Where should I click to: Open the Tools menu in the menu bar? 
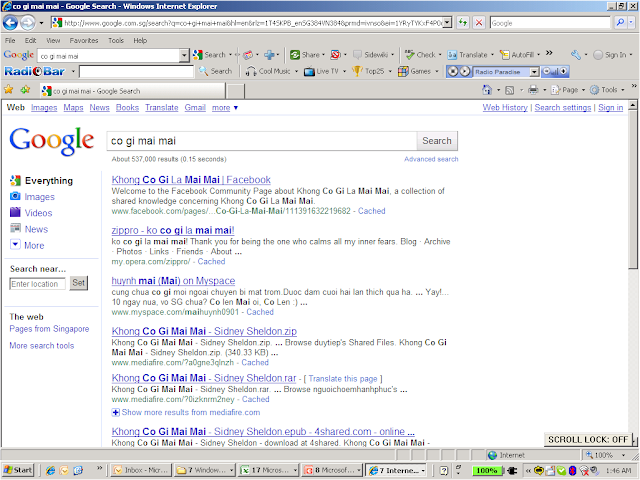116,40
